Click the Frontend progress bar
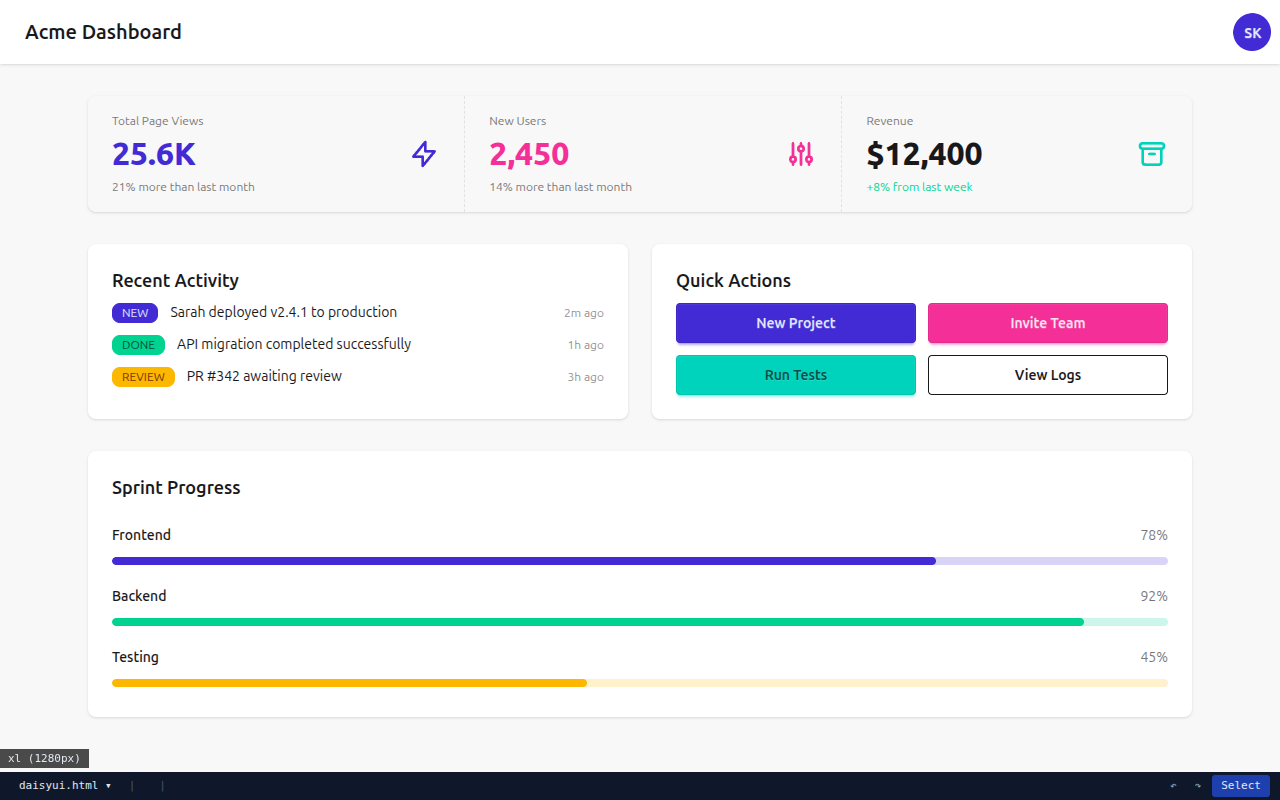The image size is (1280, 800). 640,561
